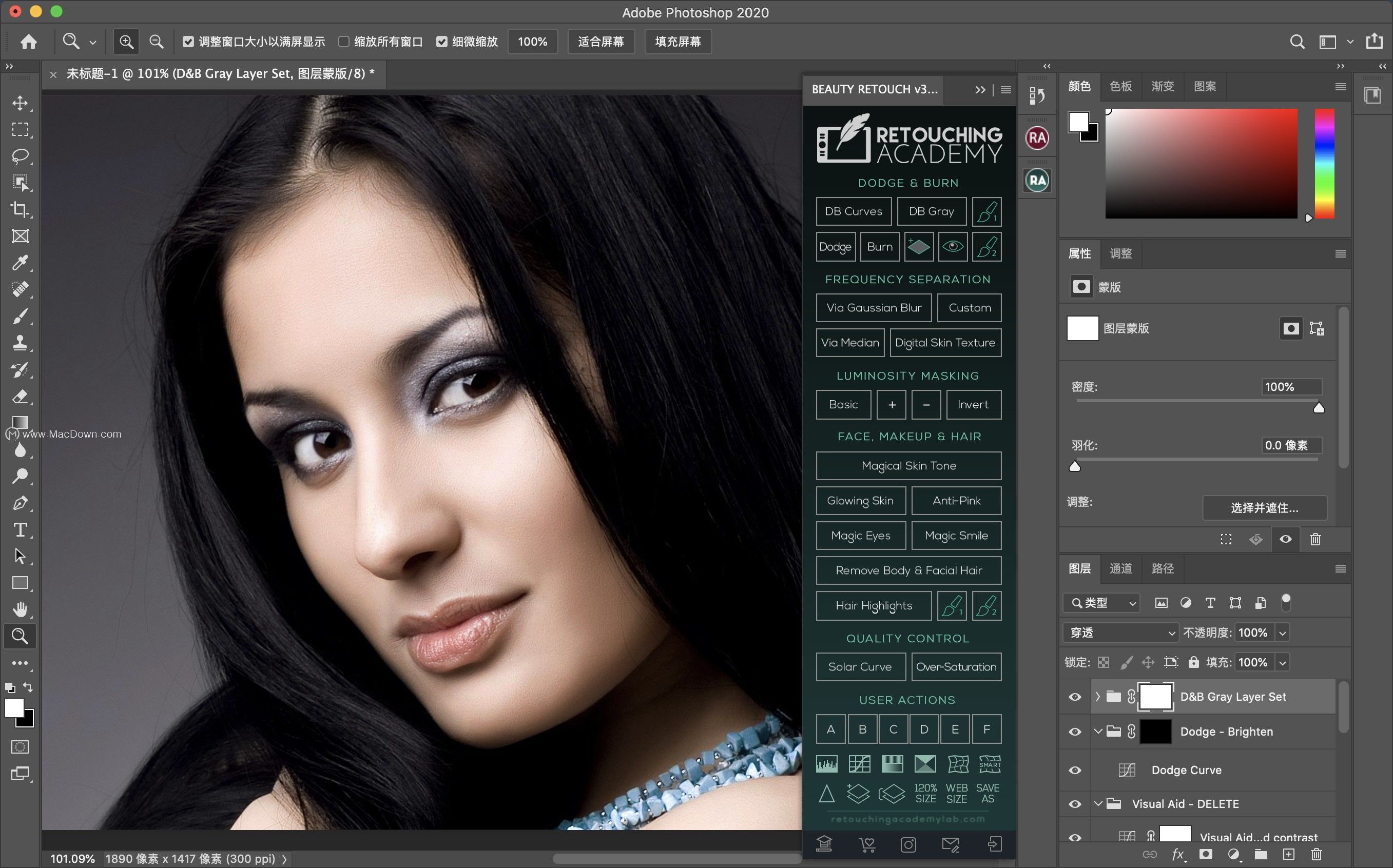
Task: Enable the 缩放所有窗口 checkbox
Action: 344,42
